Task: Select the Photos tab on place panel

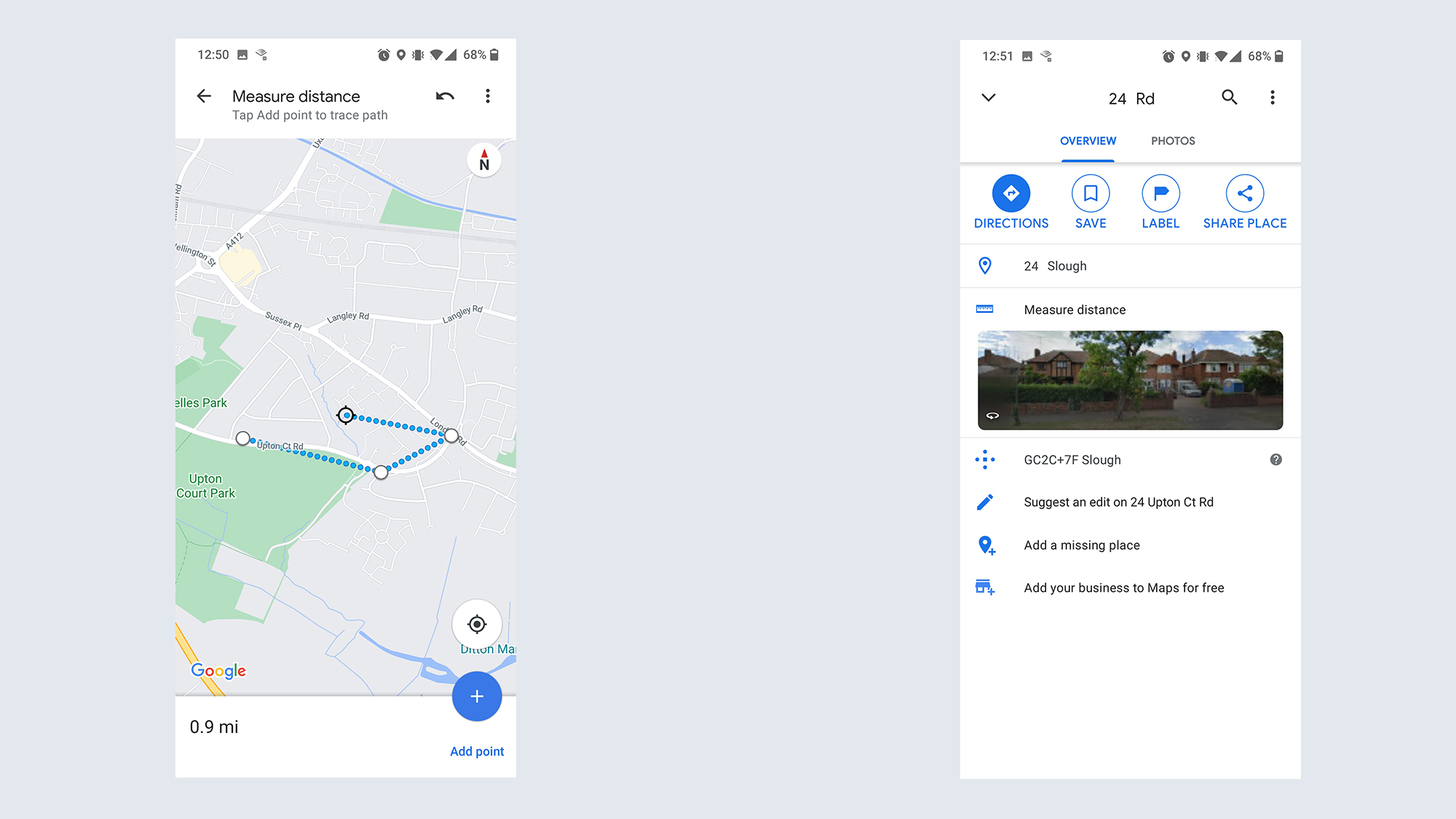Action: pos(1171,141)
